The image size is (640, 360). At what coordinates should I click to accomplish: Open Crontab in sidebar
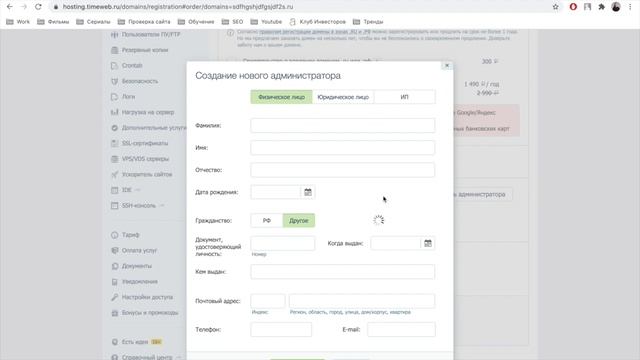pos(127,66)
